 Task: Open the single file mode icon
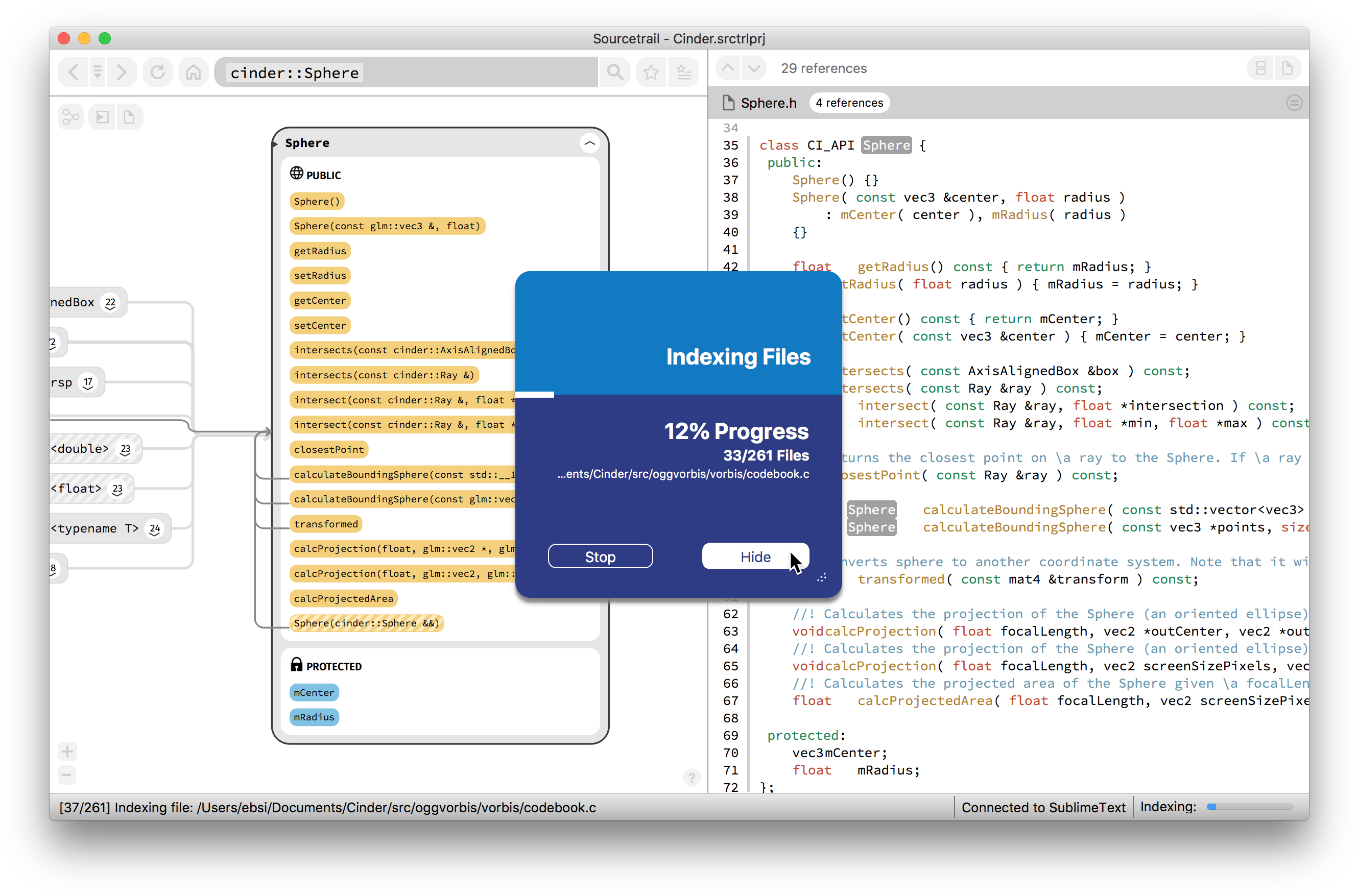1288,68
